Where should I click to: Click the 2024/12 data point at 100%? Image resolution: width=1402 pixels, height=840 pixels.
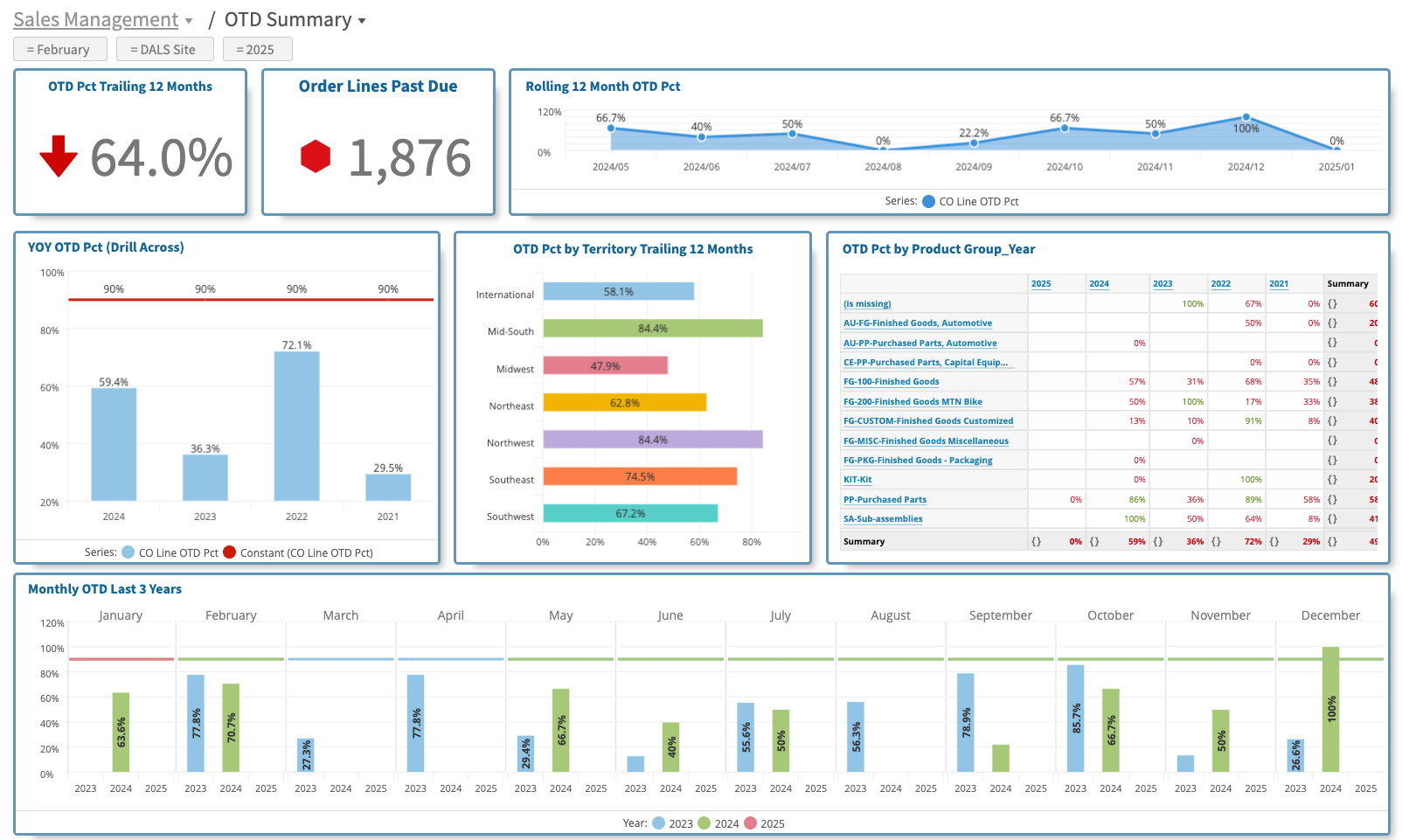[x=1246, y=117]
